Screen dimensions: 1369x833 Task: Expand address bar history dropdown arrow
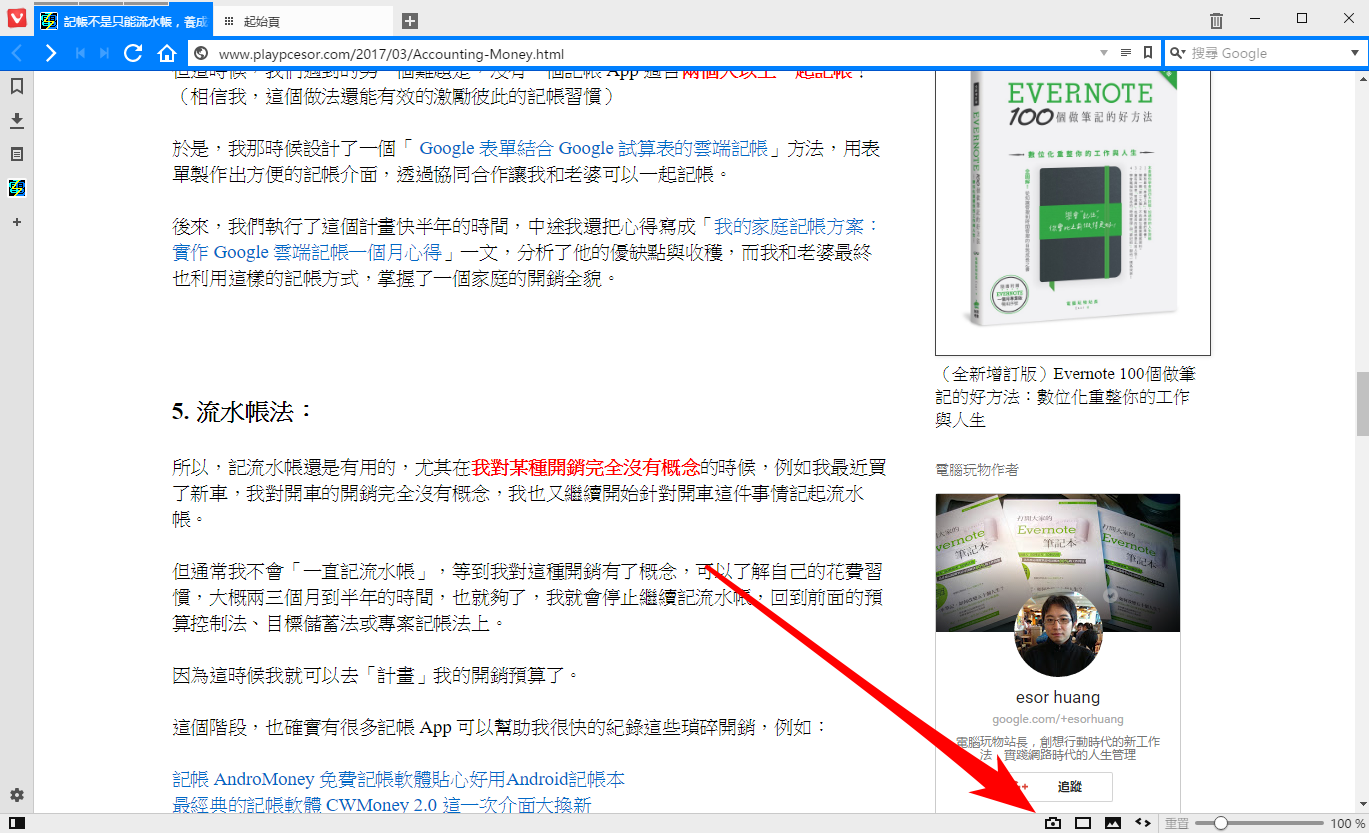[1104, 53]
